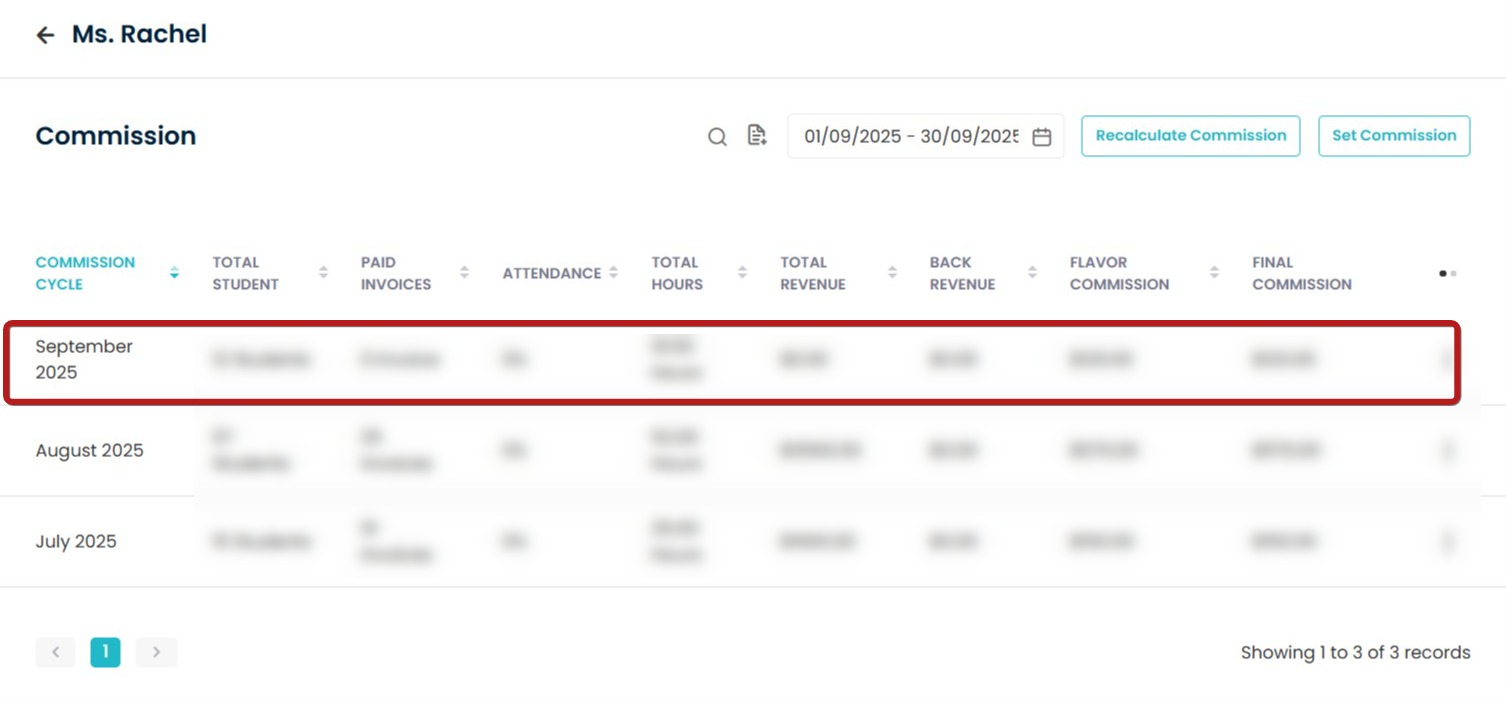The width and height of the screenshot is (1506, 703).
Task: Go to the next page chevron
Action: coord(156,652)
